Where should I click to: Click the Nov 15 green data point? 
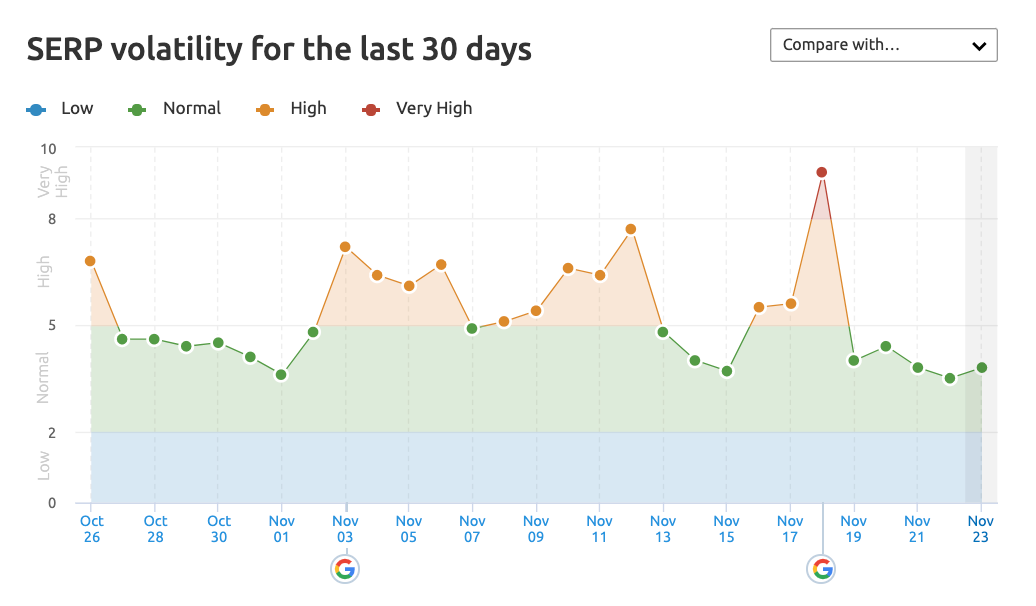(727, 371)
